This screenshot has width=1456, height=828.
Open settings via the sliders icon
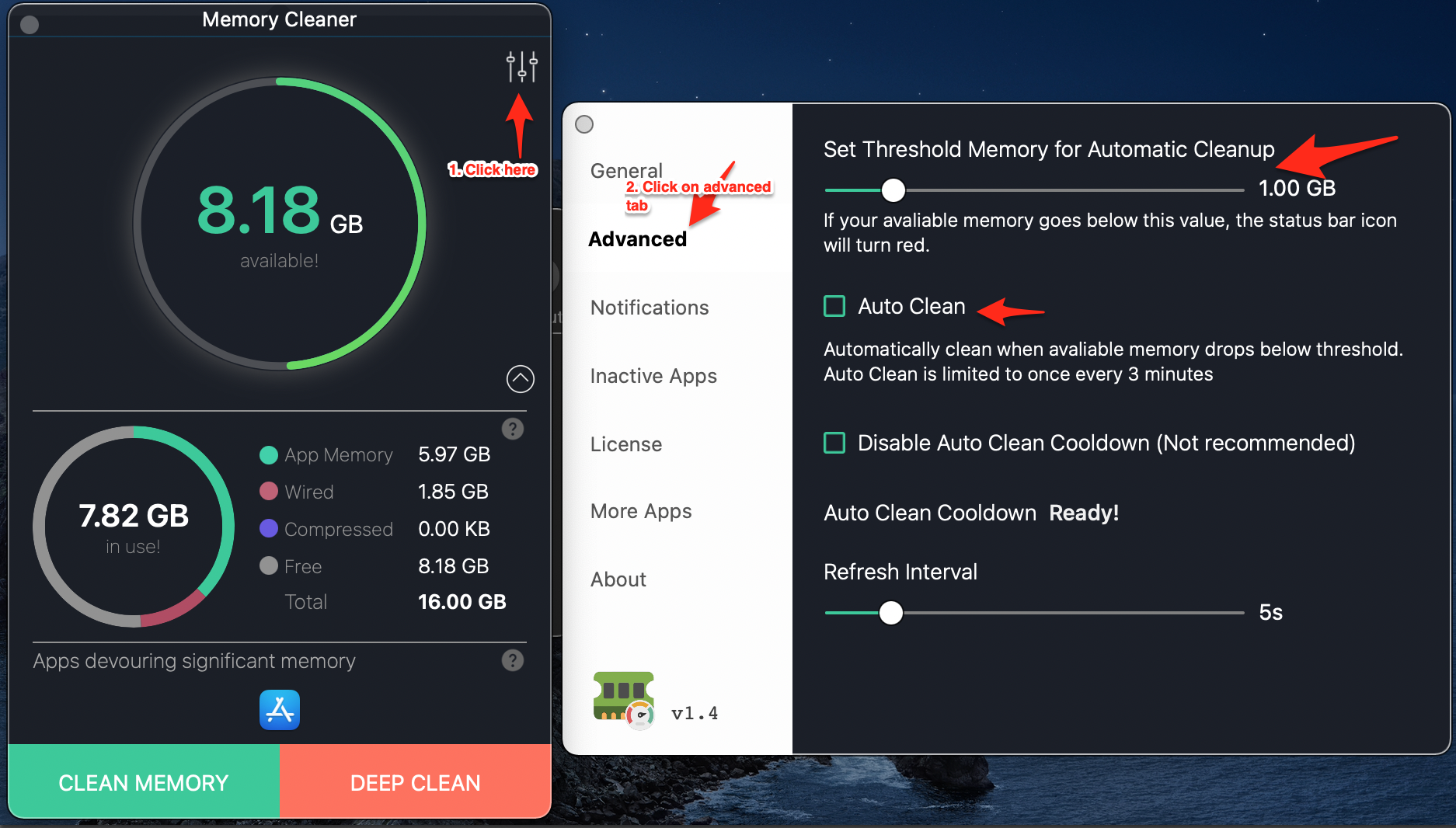521,67
